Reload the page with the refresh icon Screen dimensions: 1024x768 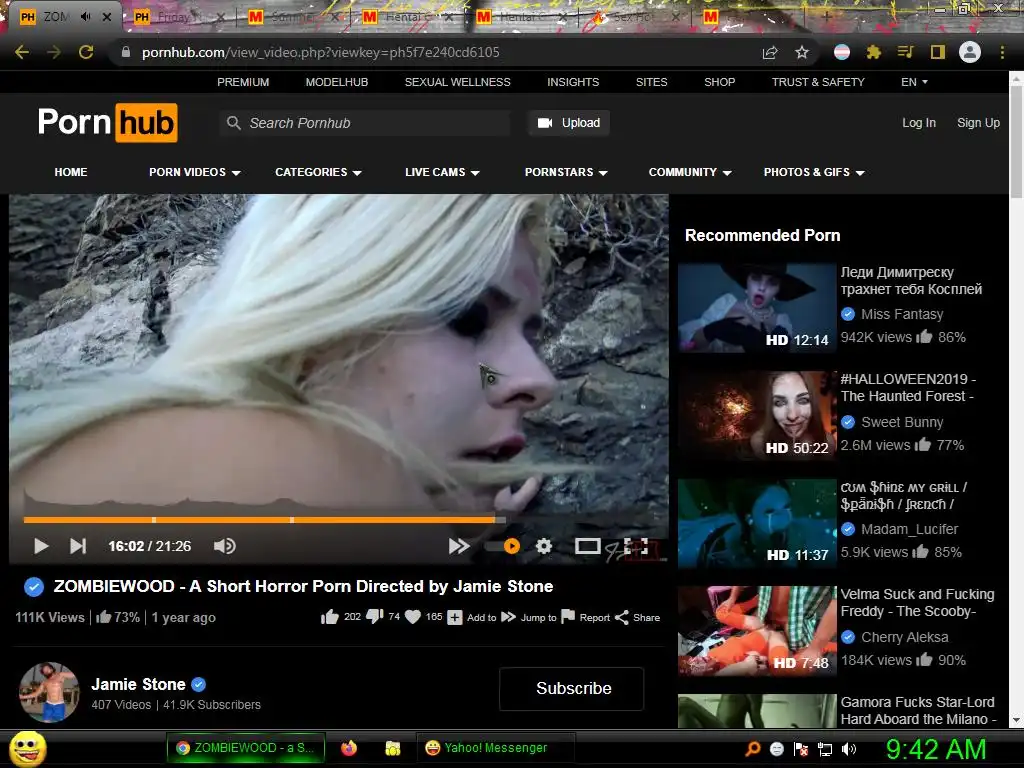click(86, 52)
